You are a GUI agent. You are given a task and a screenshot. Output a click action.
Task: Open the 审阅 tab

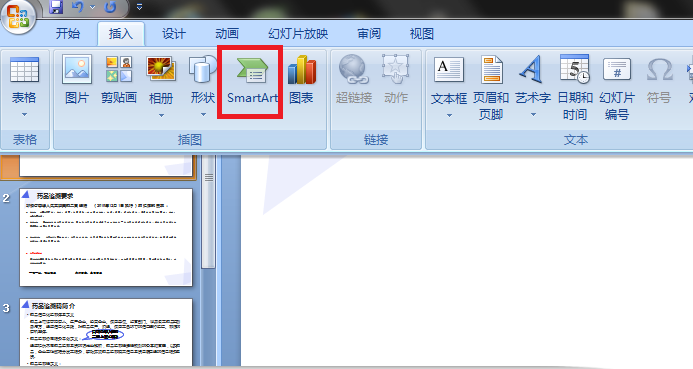click(x=369, y=34)
